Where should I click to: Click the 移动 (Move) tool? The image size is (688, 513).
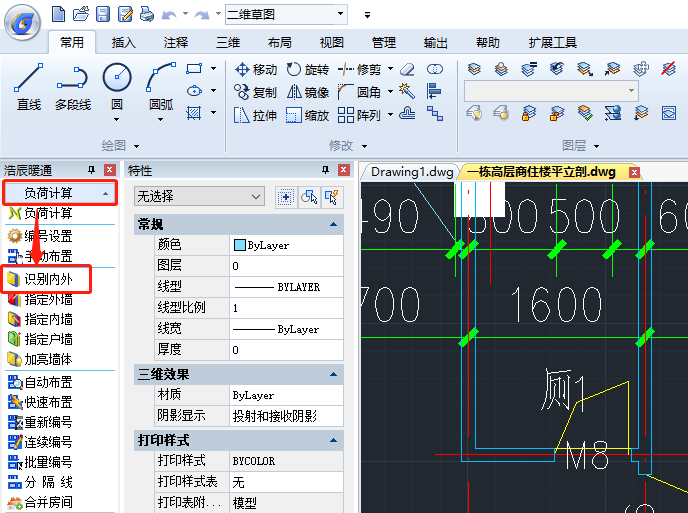pyautogui.click(x=255, y=70)
